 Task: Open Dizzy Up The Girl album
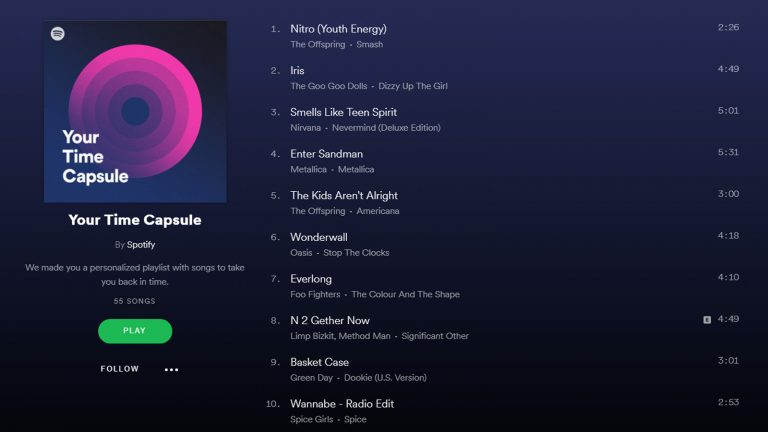pos(412,86)
